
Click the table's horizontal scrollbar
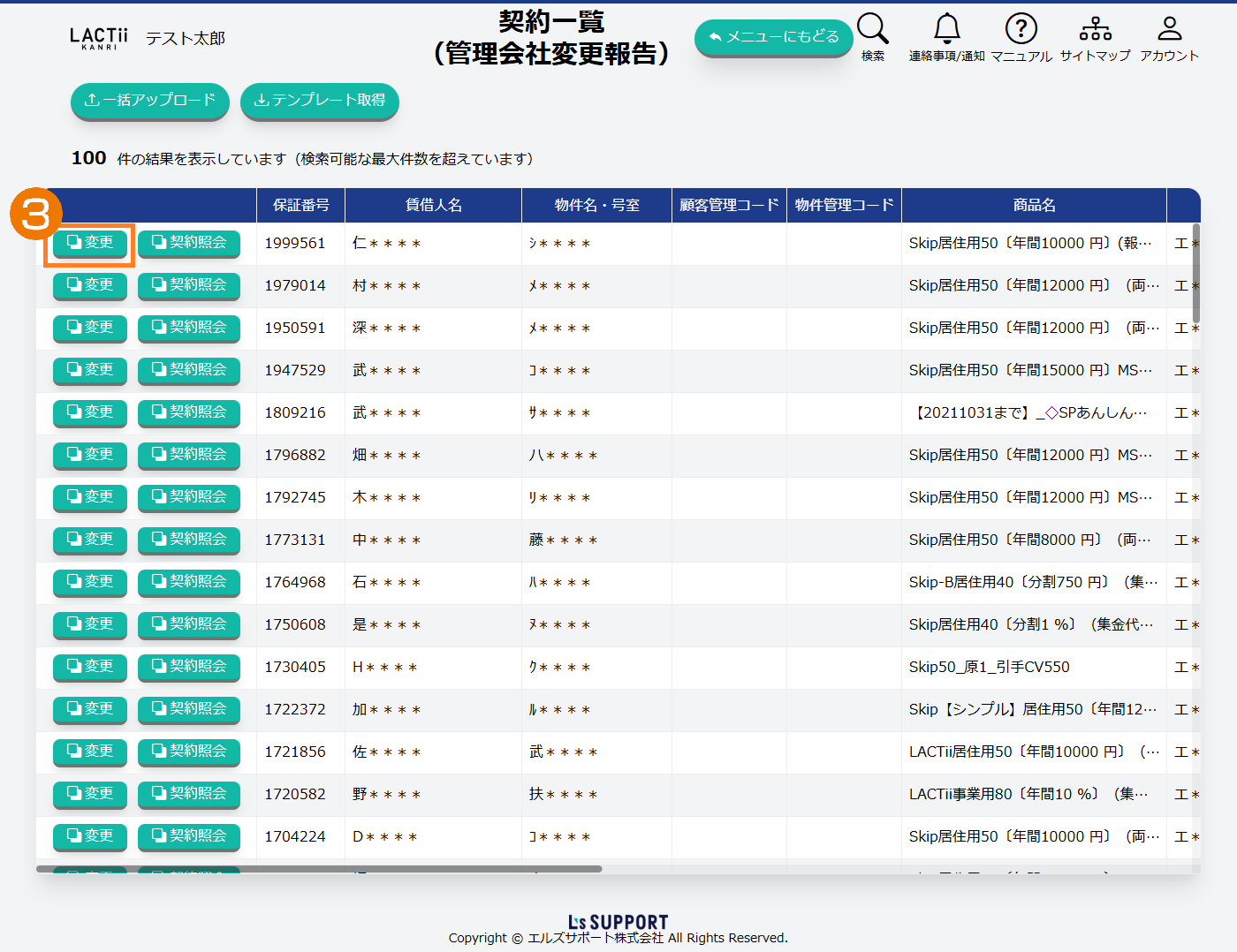tap(318, 869)
